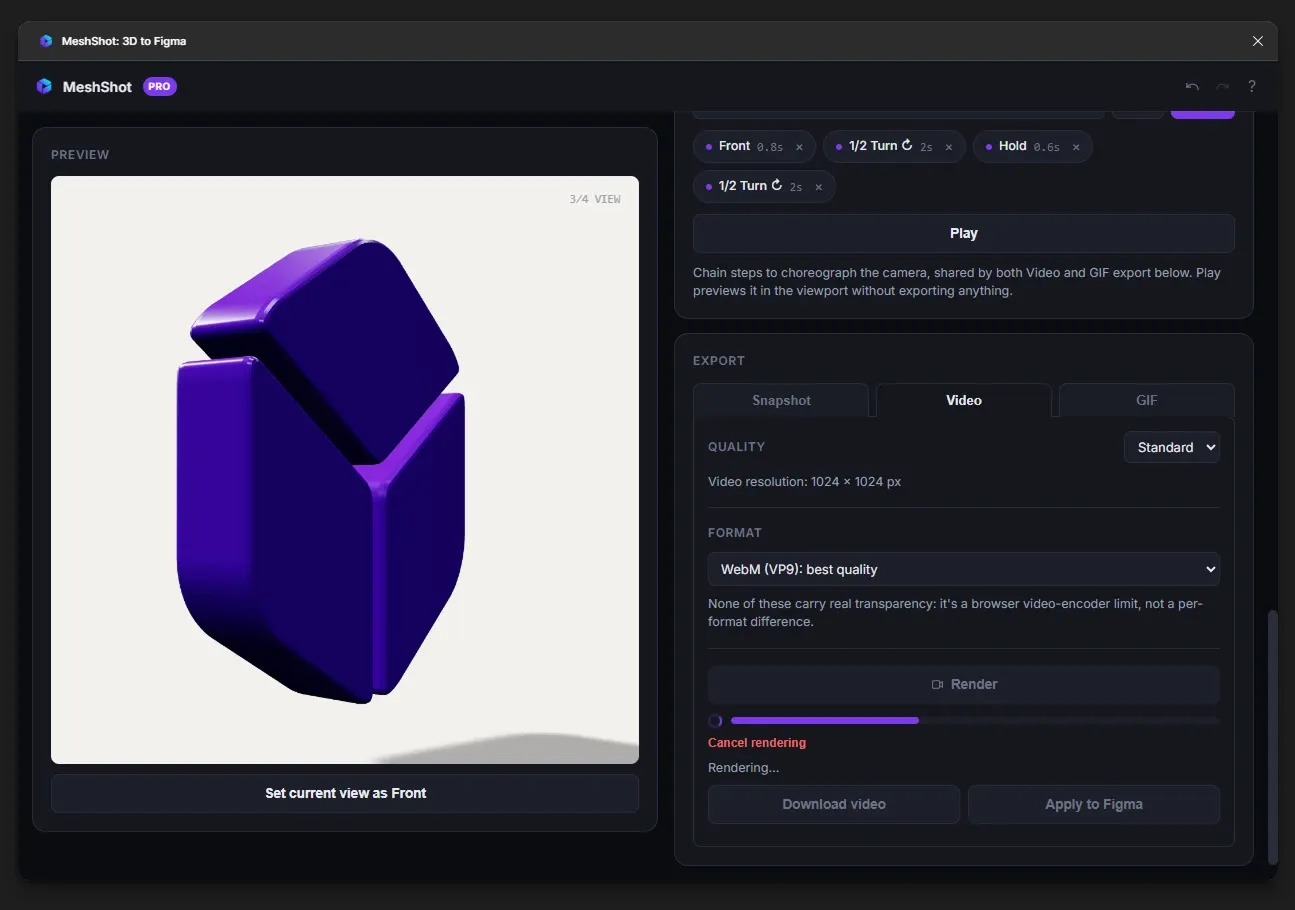Viewport: 1295px width, 910px height.
Task: Click the 0.8s duration on the Front step
Action: (x=770, y=147)
